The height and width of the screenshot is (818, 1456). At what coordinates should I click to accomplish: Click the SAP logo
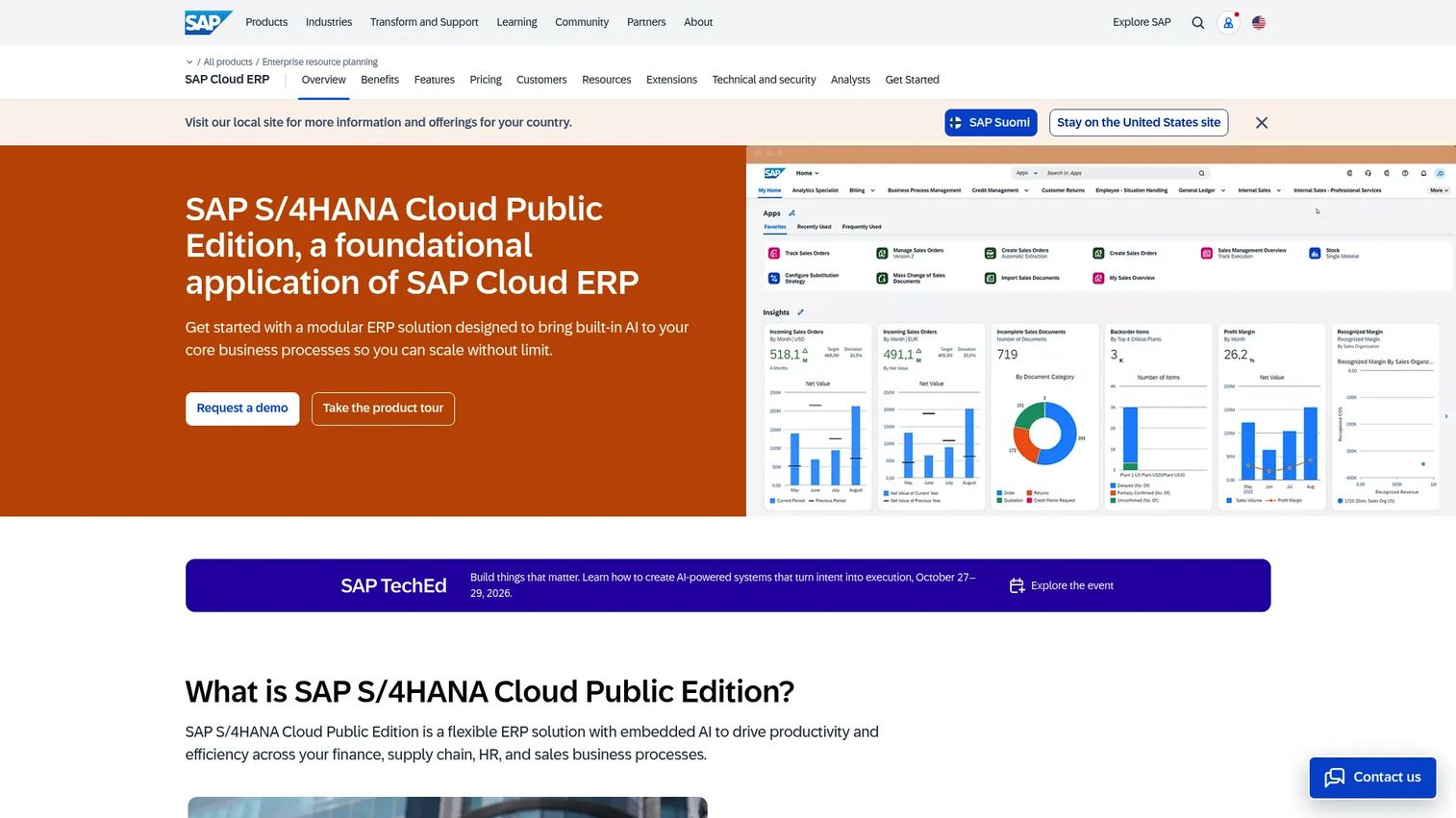tap(209, 22)
